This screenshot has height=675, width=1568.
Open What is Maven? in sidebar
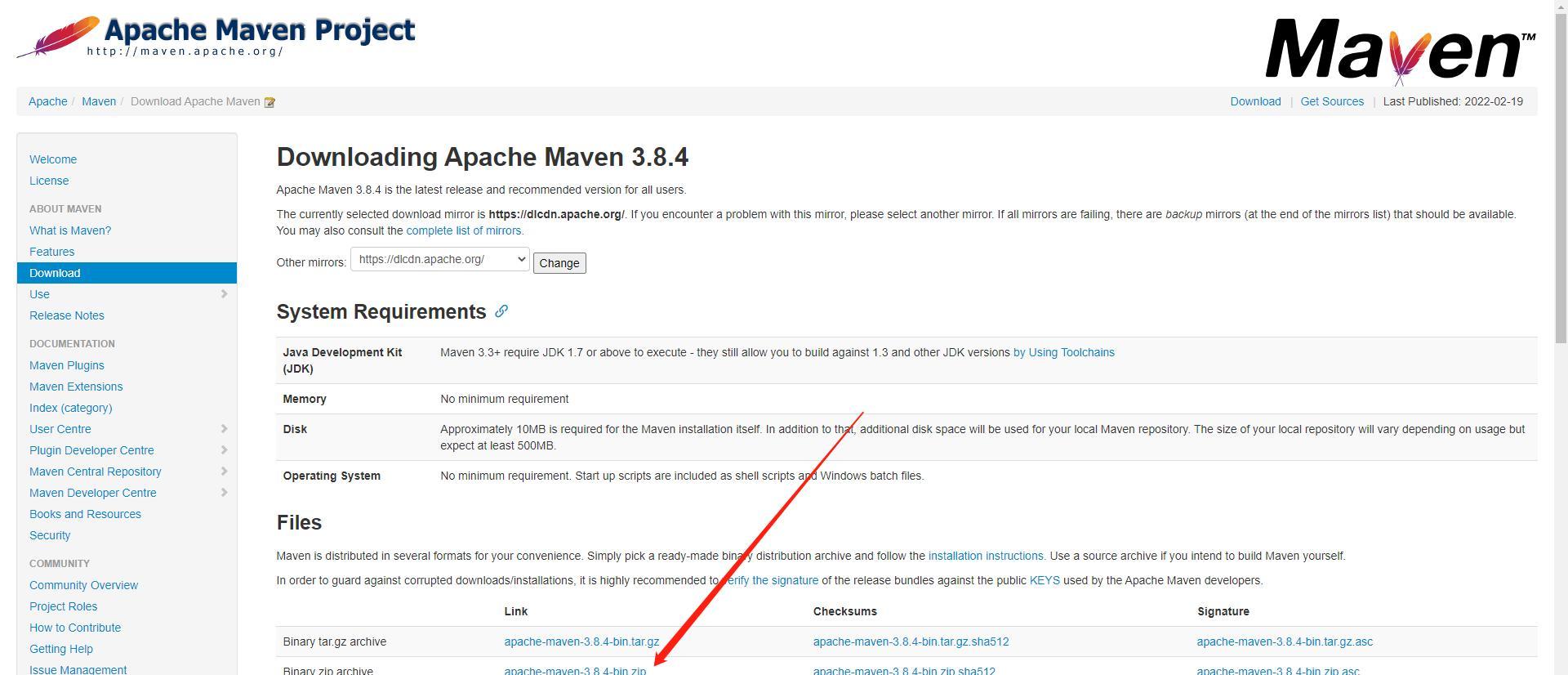[70, 230]
